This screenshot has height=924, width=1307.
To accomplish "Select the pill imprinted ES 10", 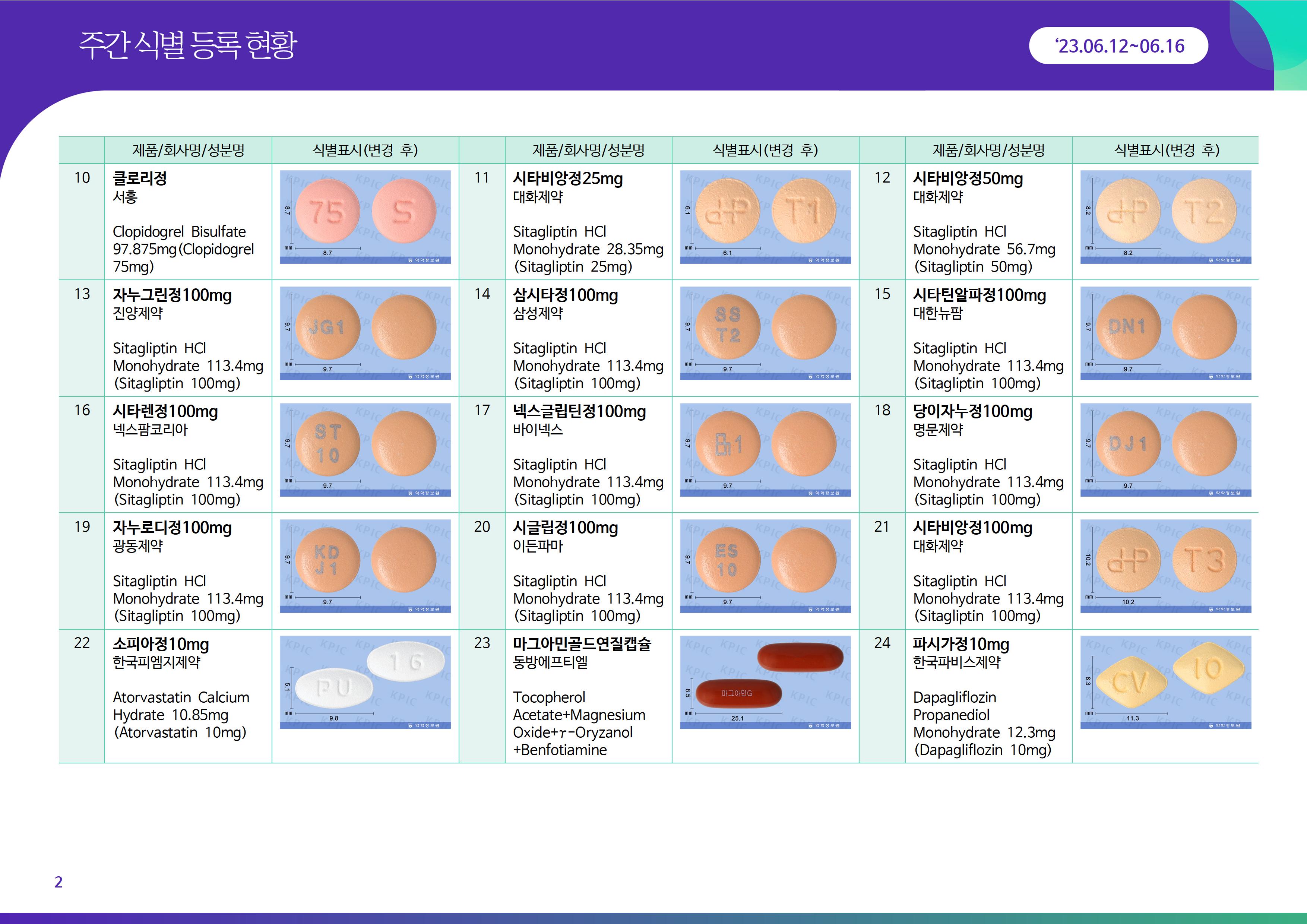I will 728,560.
